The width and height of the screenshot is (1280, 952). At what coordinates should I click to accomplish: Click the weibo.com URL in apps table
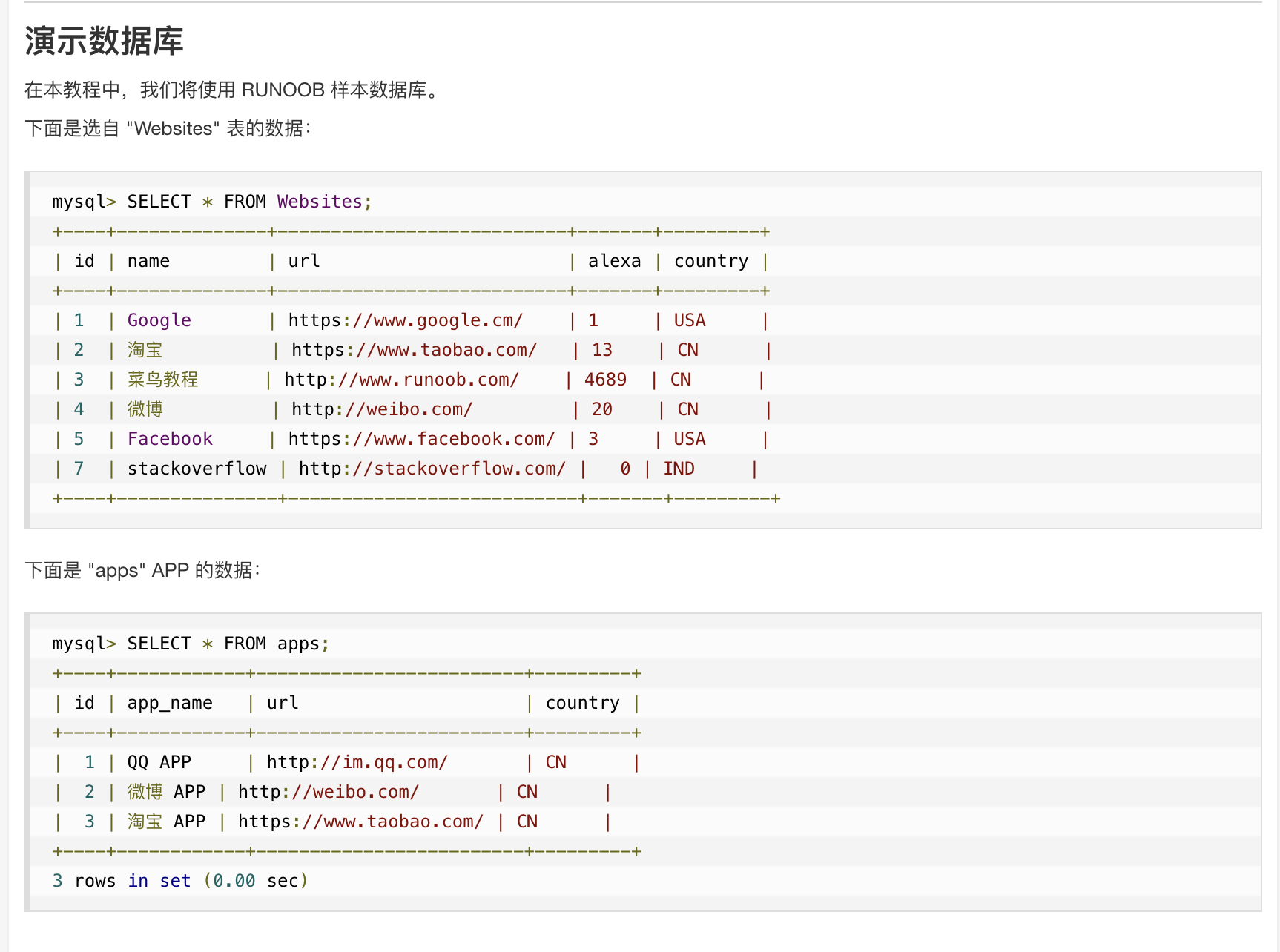click(329, 792)
